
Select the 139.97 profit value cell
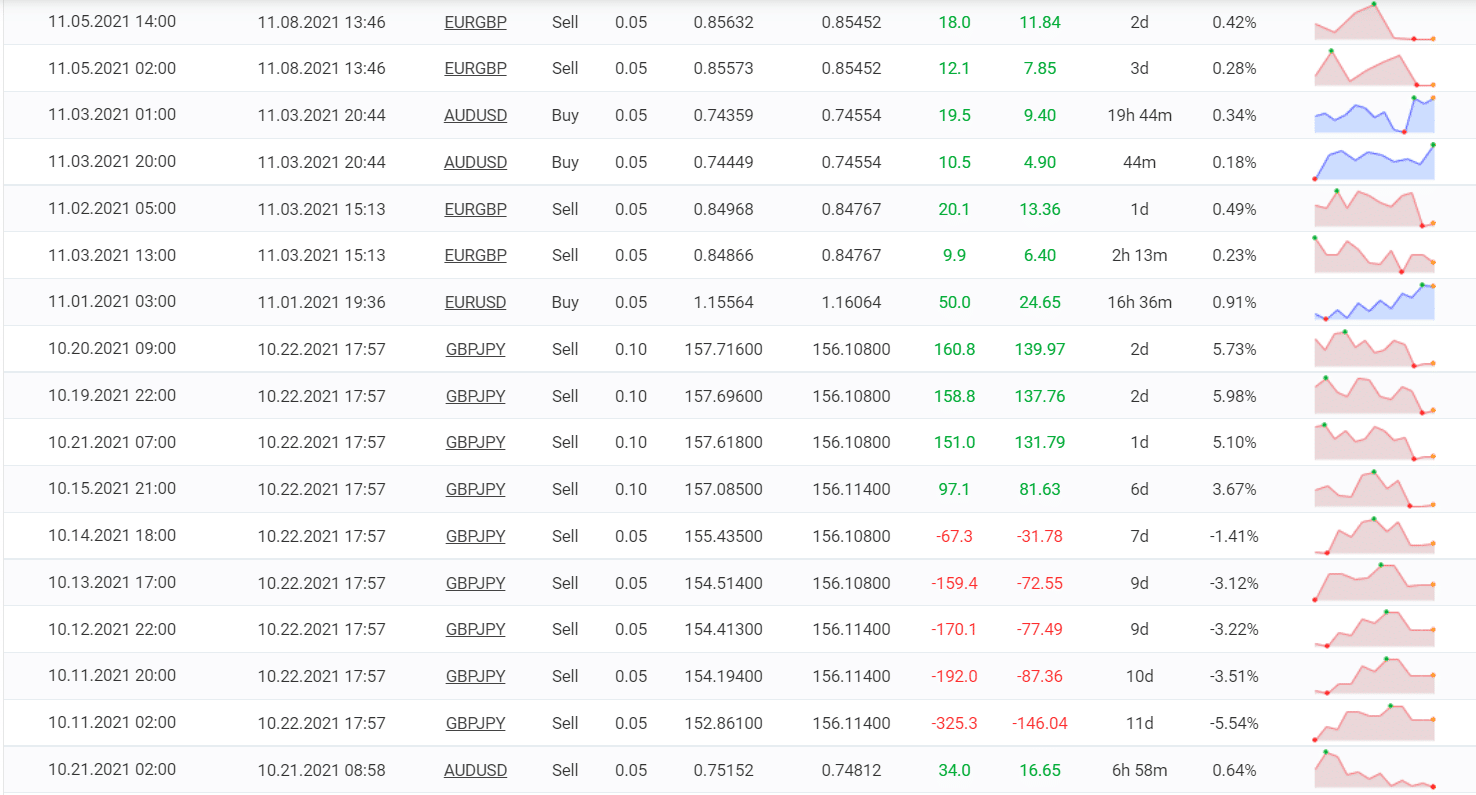tap(1040, 349)
